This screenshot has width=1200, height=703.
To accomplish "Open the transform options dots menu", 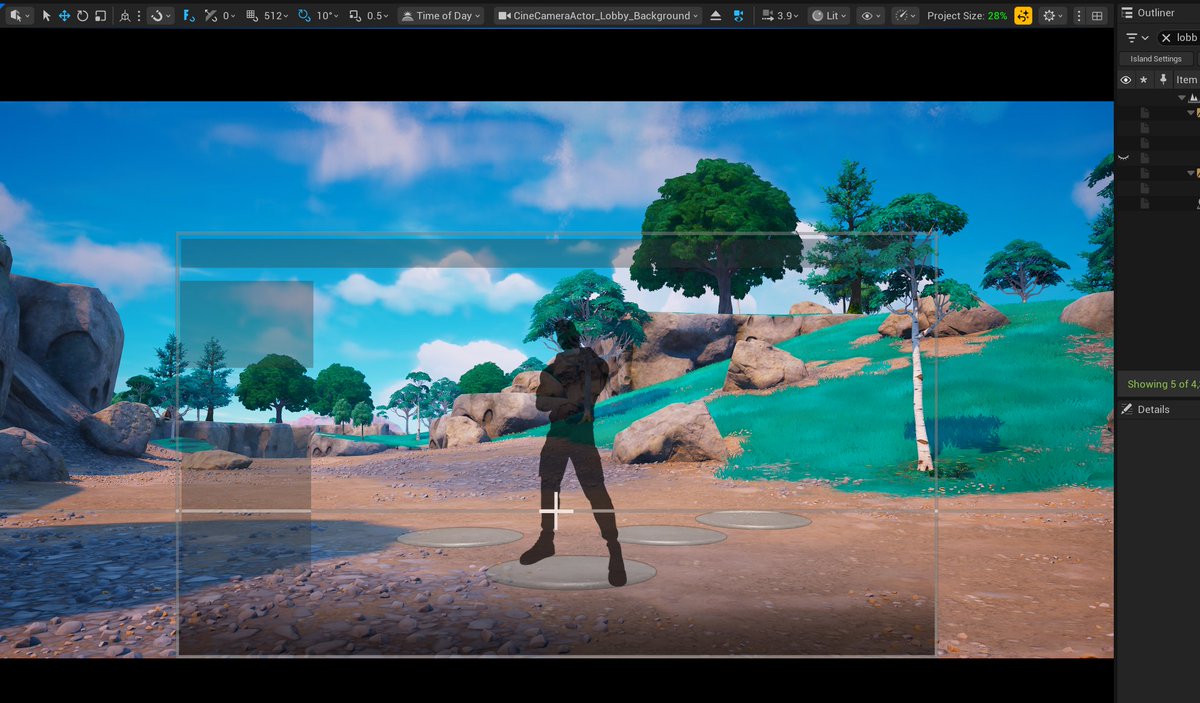I will tap(138, 16).
